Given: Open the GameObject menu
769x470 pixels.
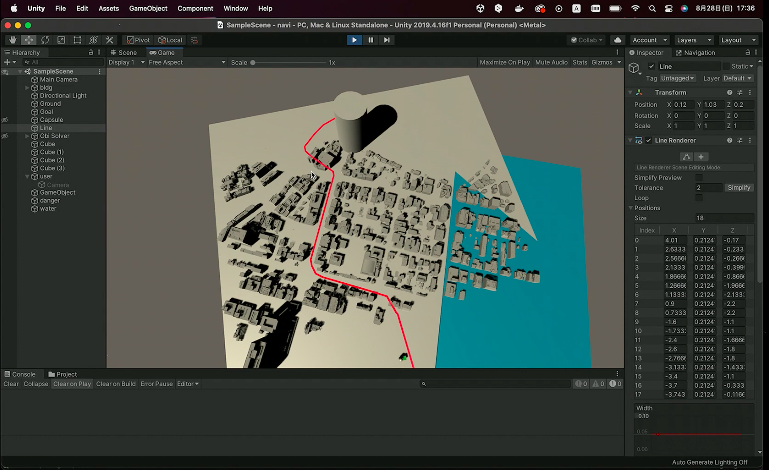Looking at the screenshot, I should 148,8.
